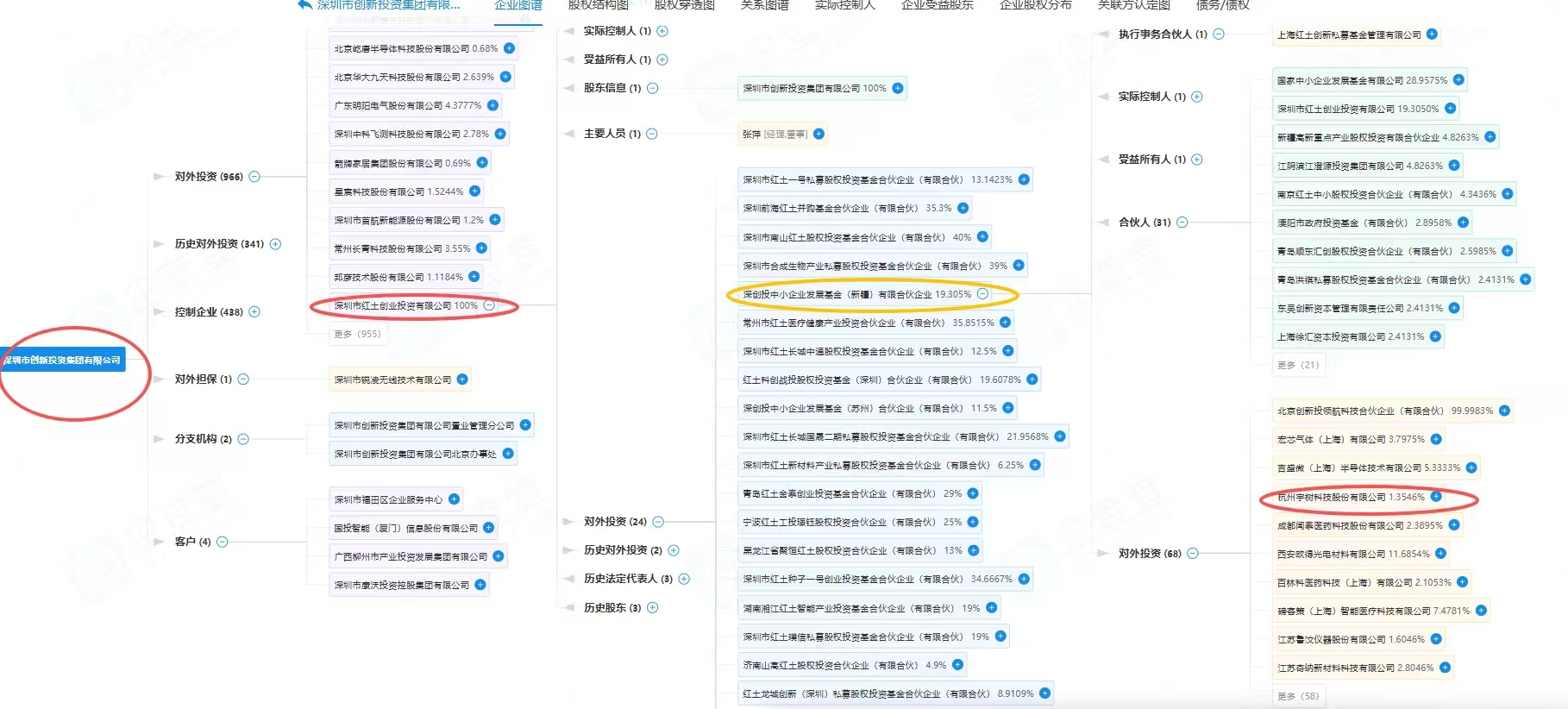Expand plus icon beside 杭州宇树科技股份有限公司 1.3546%
Screen dimensions: 1568x709
(x=1436, y=496)
